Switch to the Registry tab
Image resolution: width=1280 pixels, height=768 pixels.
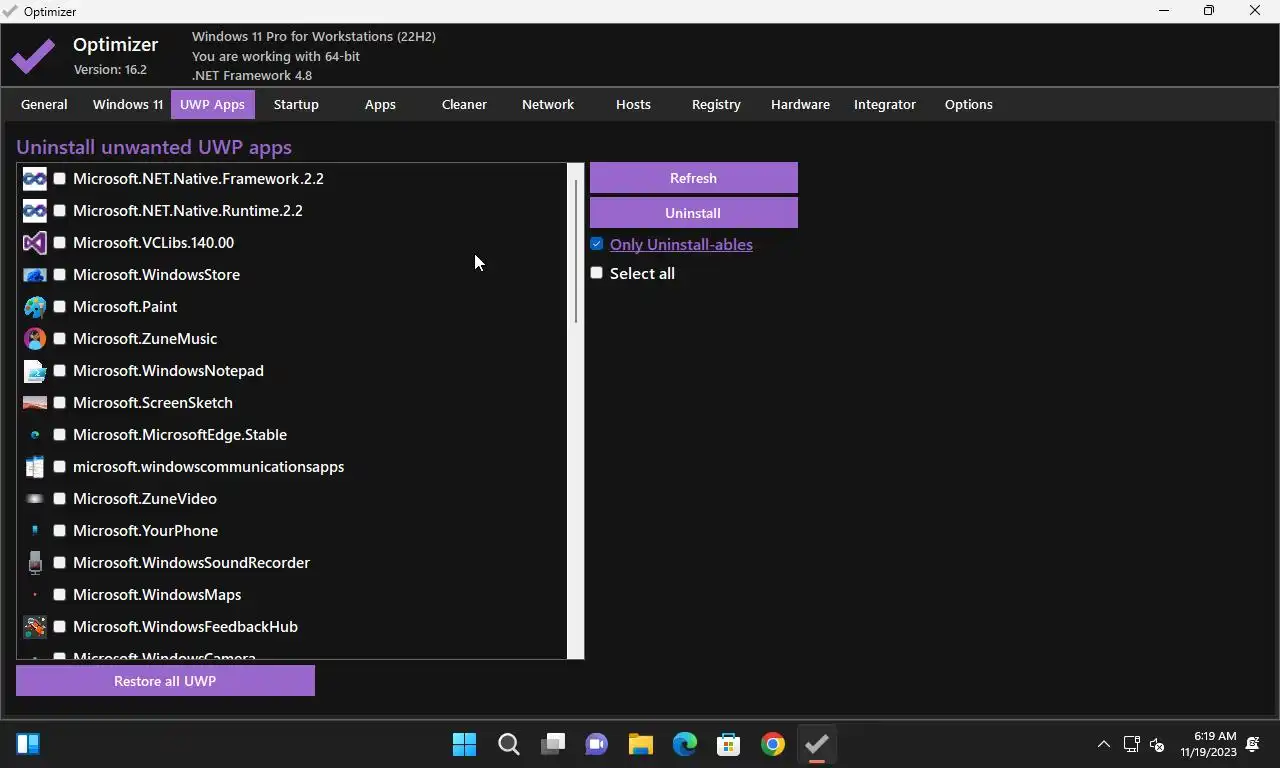[716, 104]
